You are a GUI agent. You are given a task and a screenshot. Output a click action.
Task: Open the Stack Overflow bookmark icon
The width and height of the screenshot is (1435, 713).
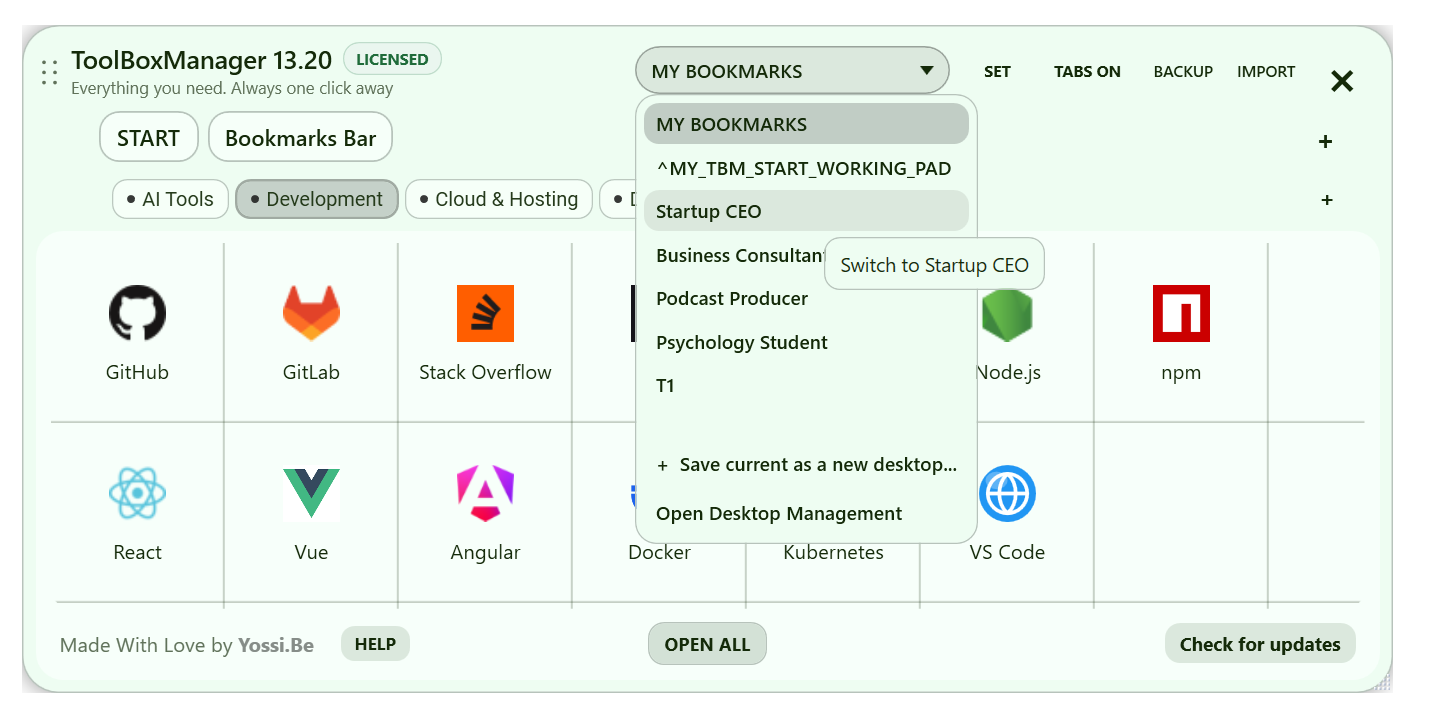pyautogui.click(x=485, y=313)
